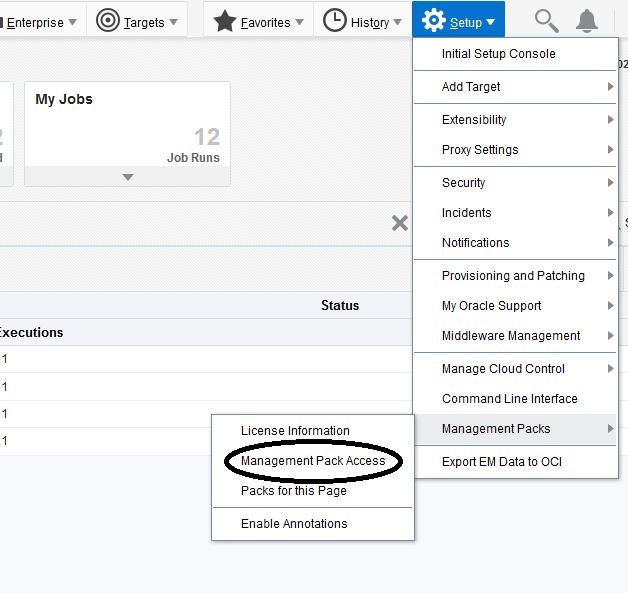Open the Incidents submenu
This screenshot has height=593, width=628.
[515, 213]
